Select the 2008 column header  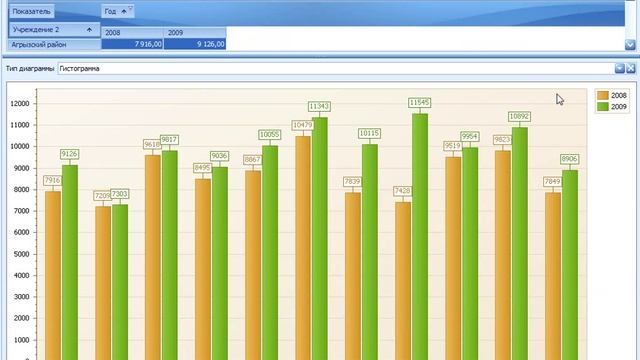click(132, 33)
